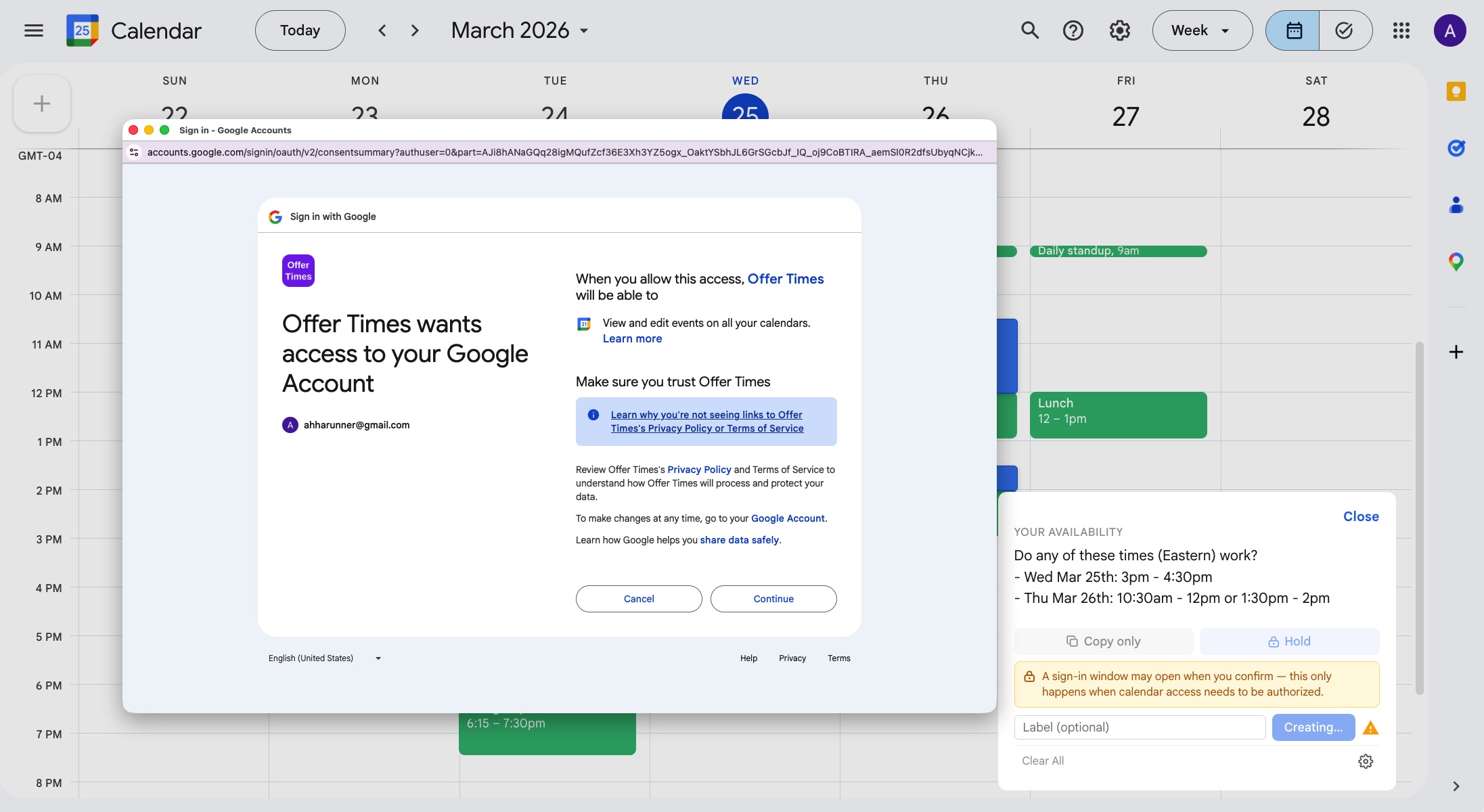Screen dimensions: 1484x812
Task: Select Saturday 28 day header
Action: point(1316,116)
